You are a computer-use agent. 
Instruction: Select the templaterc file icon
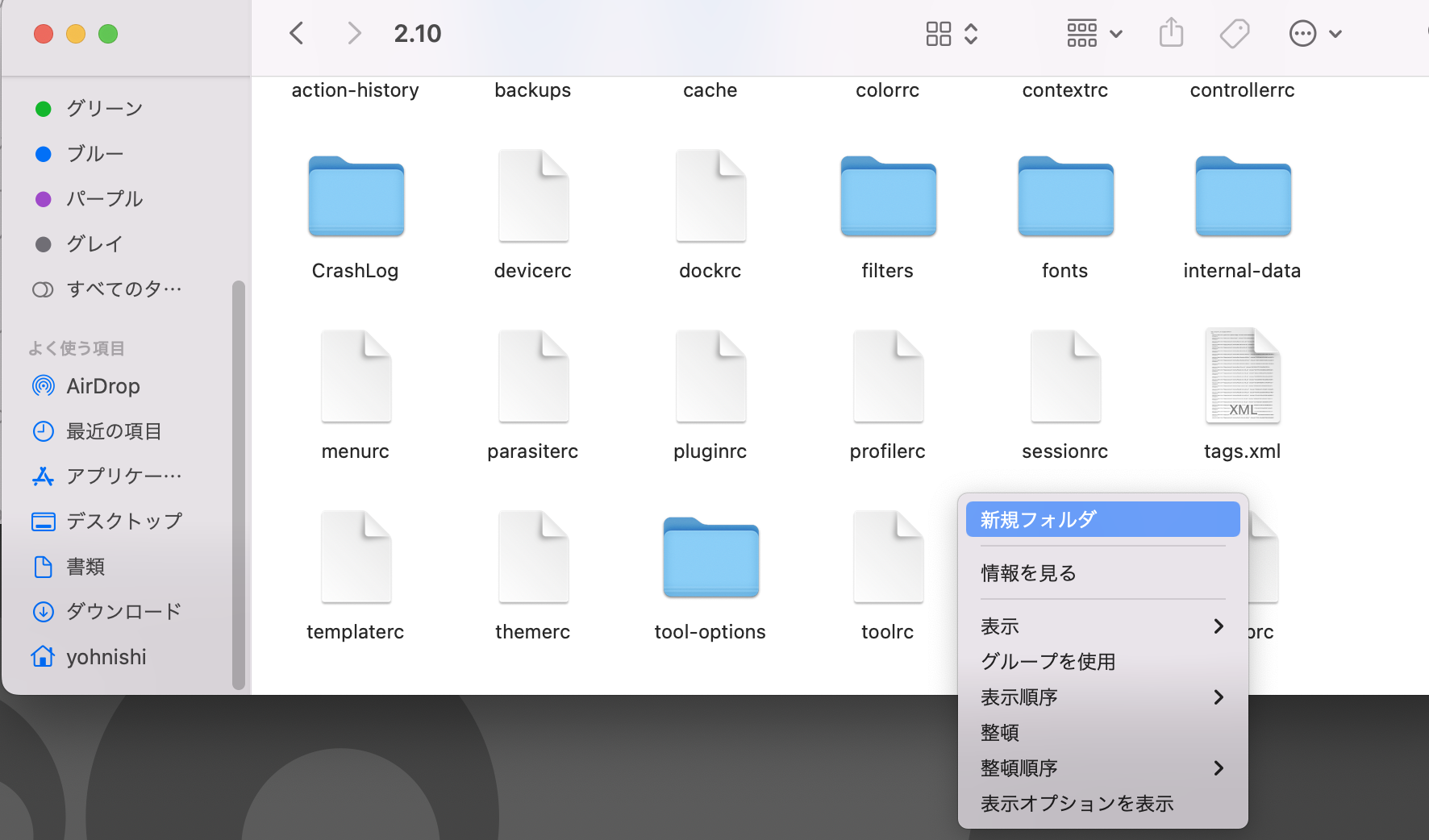pos(356,557)
